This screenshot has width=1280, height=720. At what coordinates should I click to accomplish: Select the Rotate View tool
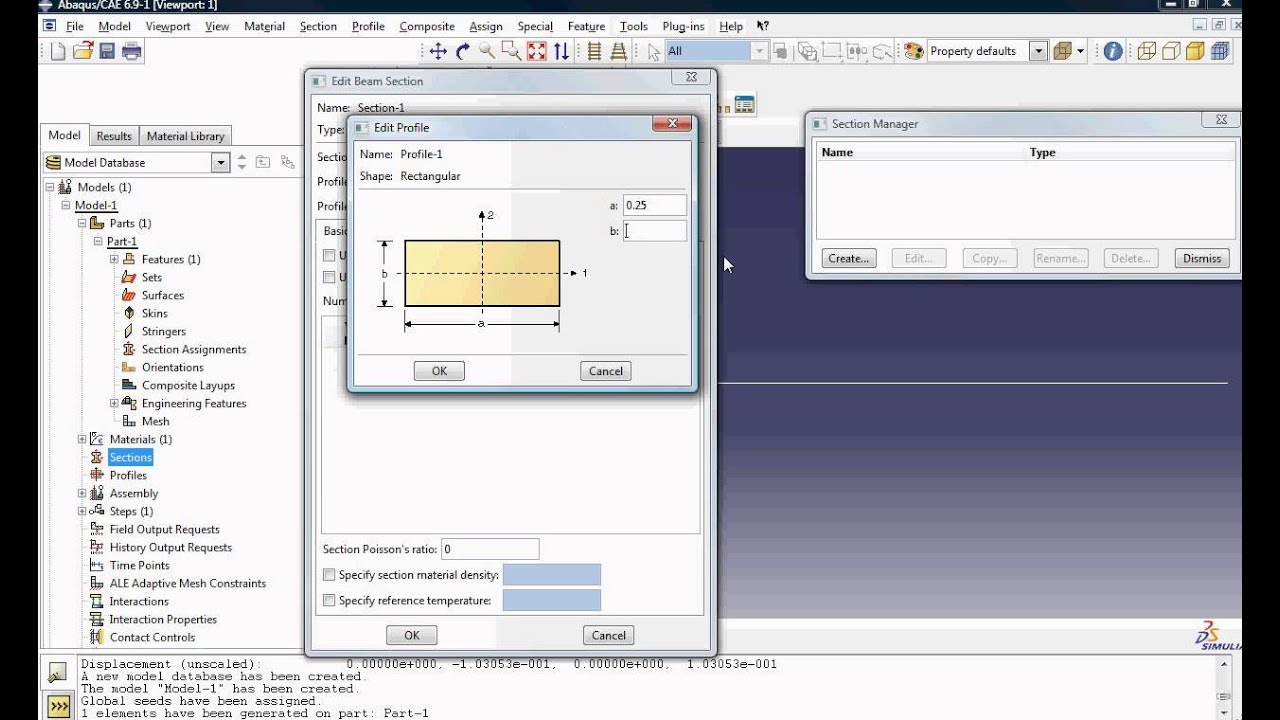point(463,51)
